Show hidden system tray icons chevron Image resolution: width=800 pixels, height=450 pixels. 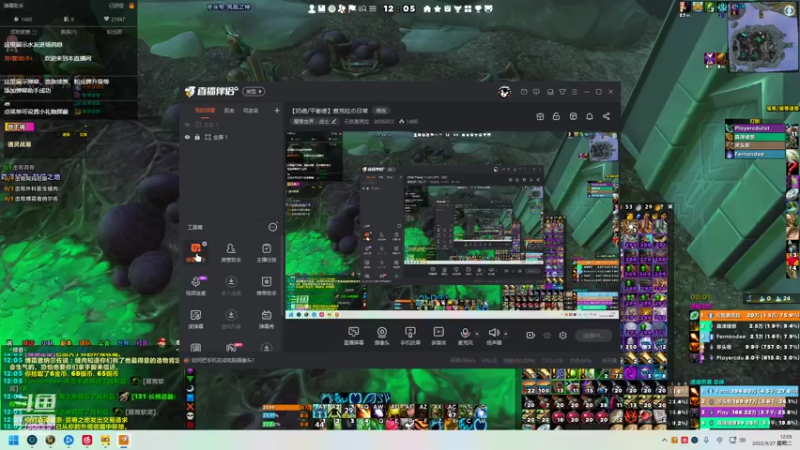(664, 440)
